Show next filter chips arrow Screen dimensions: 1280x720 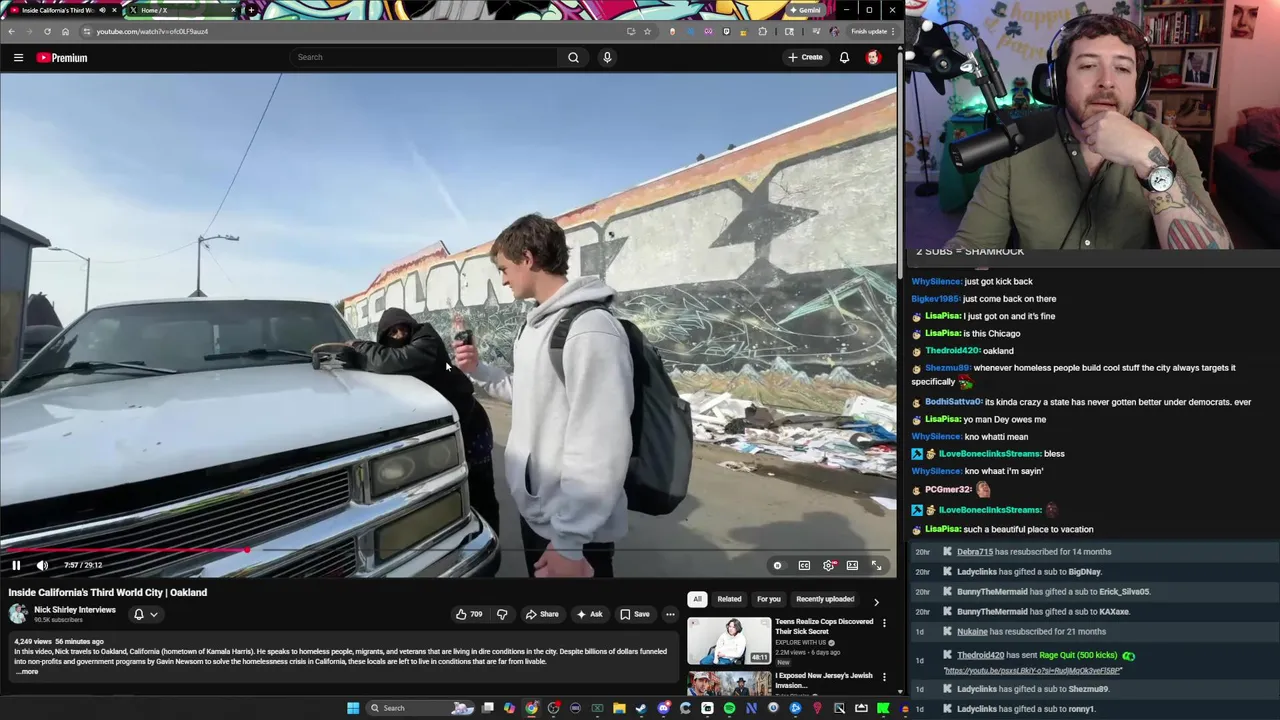click(x=876, y=601)
